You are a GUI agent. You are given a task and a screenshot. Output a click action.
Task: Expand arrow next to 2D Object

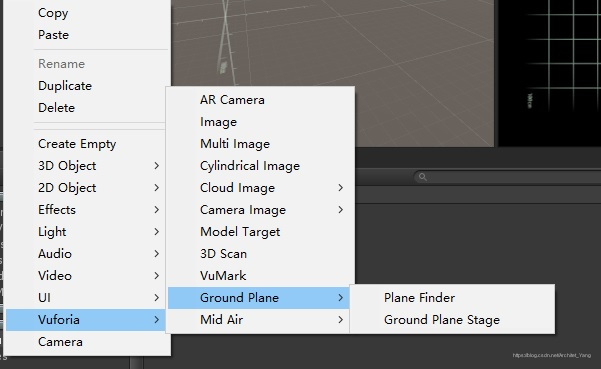pyautogui.click(x=156, y=188)
